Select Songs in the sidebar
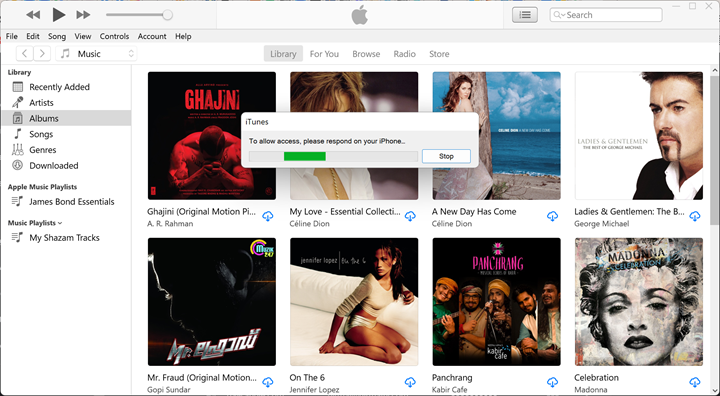Screen dimensions: 720x396 [66, 134]
